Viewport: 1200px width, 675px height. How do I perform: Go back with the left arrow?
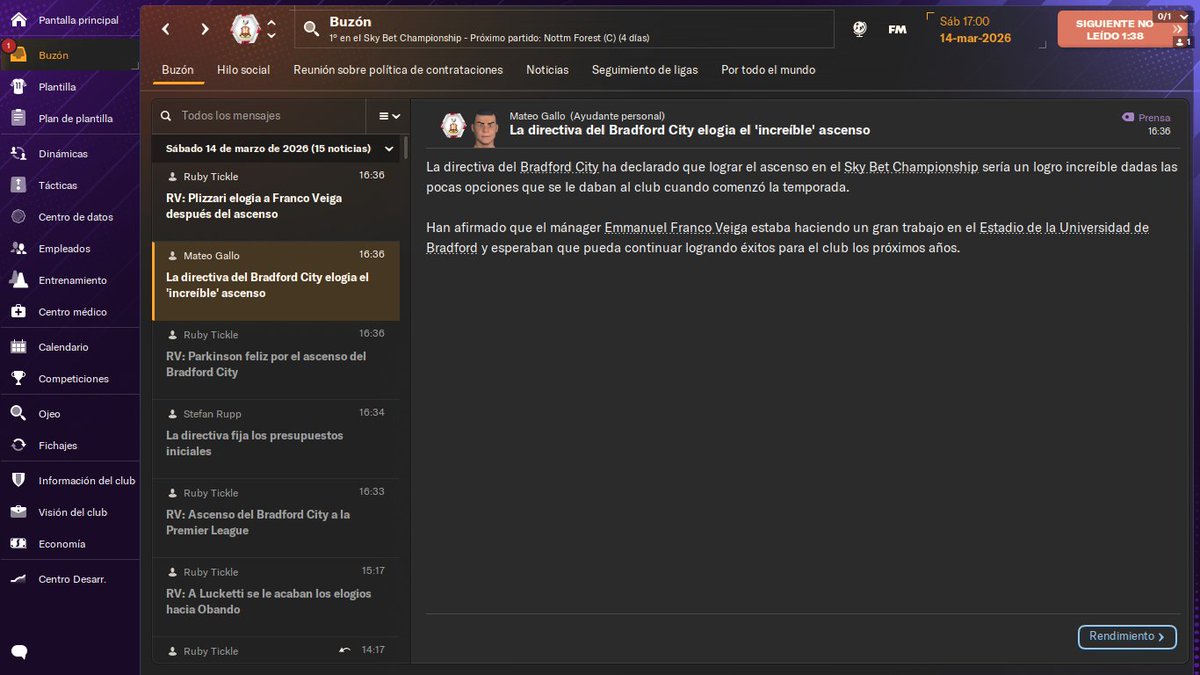point(166,29)
